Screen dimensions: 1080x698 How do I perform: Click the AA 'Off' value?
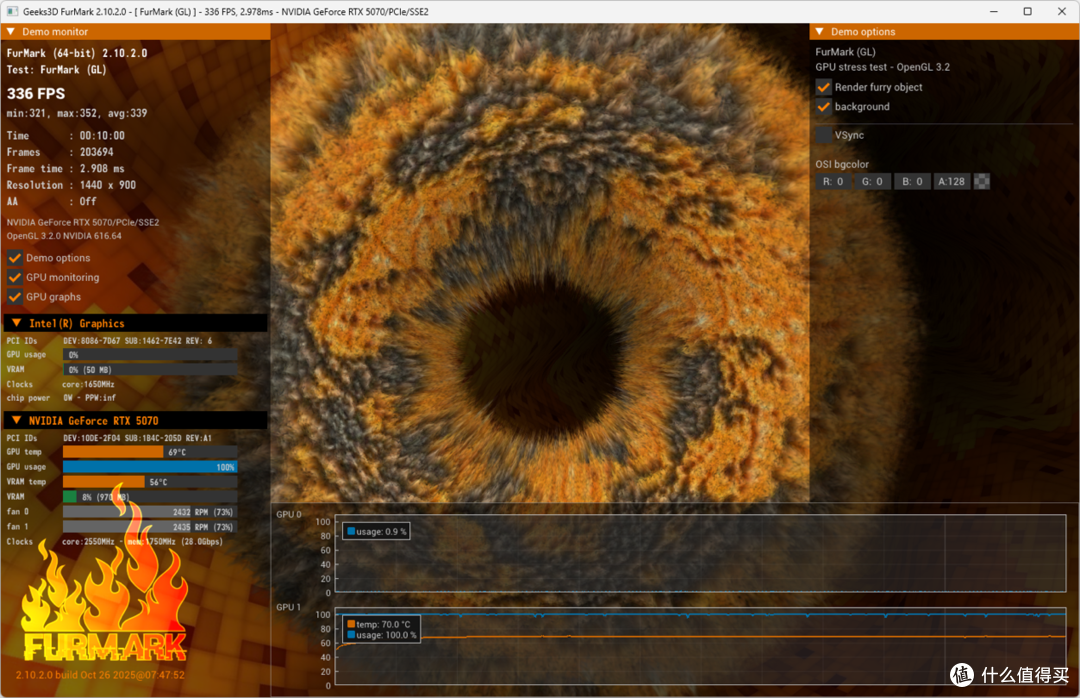coord(87,202)
